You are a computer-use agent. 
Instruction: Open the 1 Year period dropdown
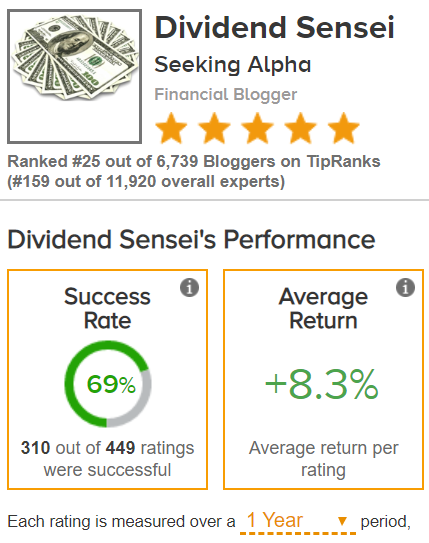point(298,522)
